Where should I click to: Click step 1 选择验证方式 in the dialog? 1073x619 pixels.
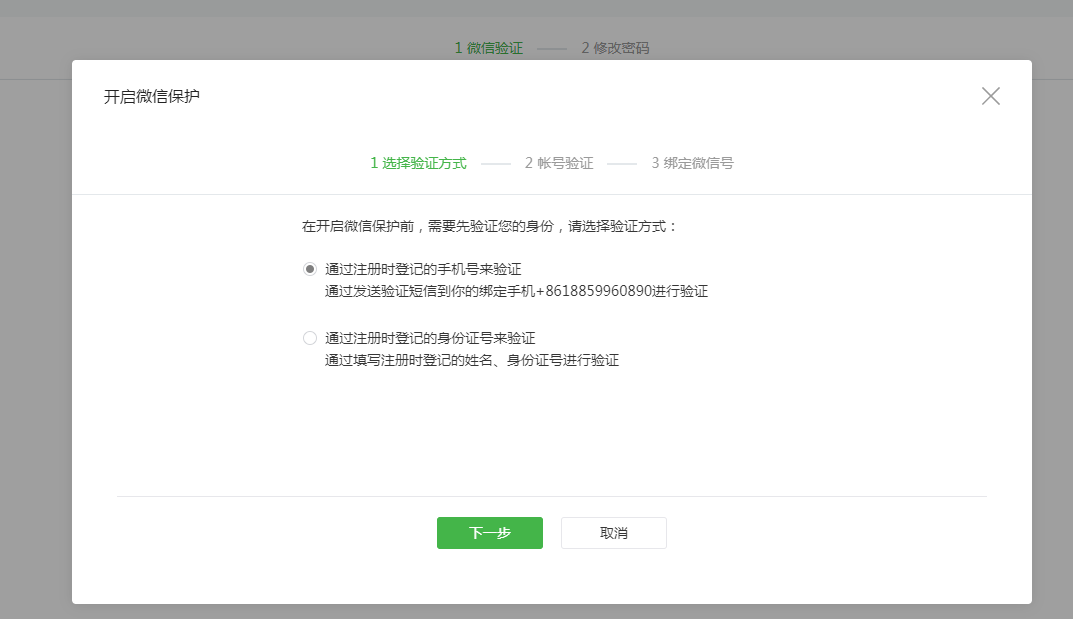tap(418, 163)
